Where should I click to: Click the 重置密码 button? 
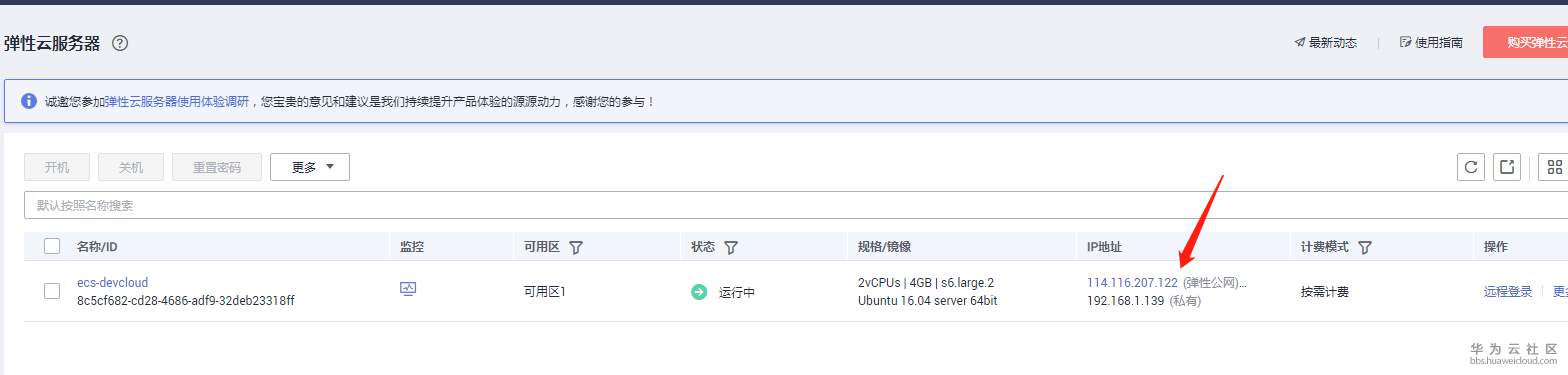[217, 167]
